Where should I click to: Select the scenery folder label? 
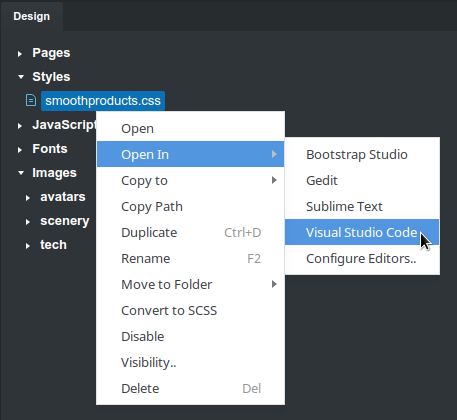pyautogui.click(x=65, y=221)
